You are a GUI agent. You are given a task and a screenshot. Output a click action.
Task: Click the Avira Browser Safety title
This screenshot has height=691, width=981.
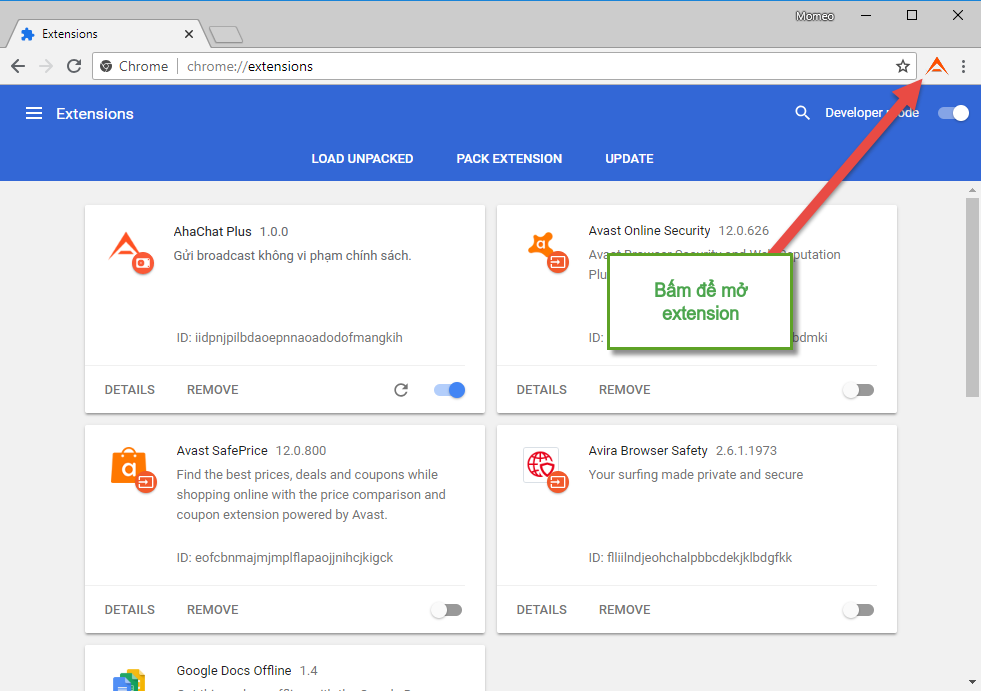coord(648,451)
